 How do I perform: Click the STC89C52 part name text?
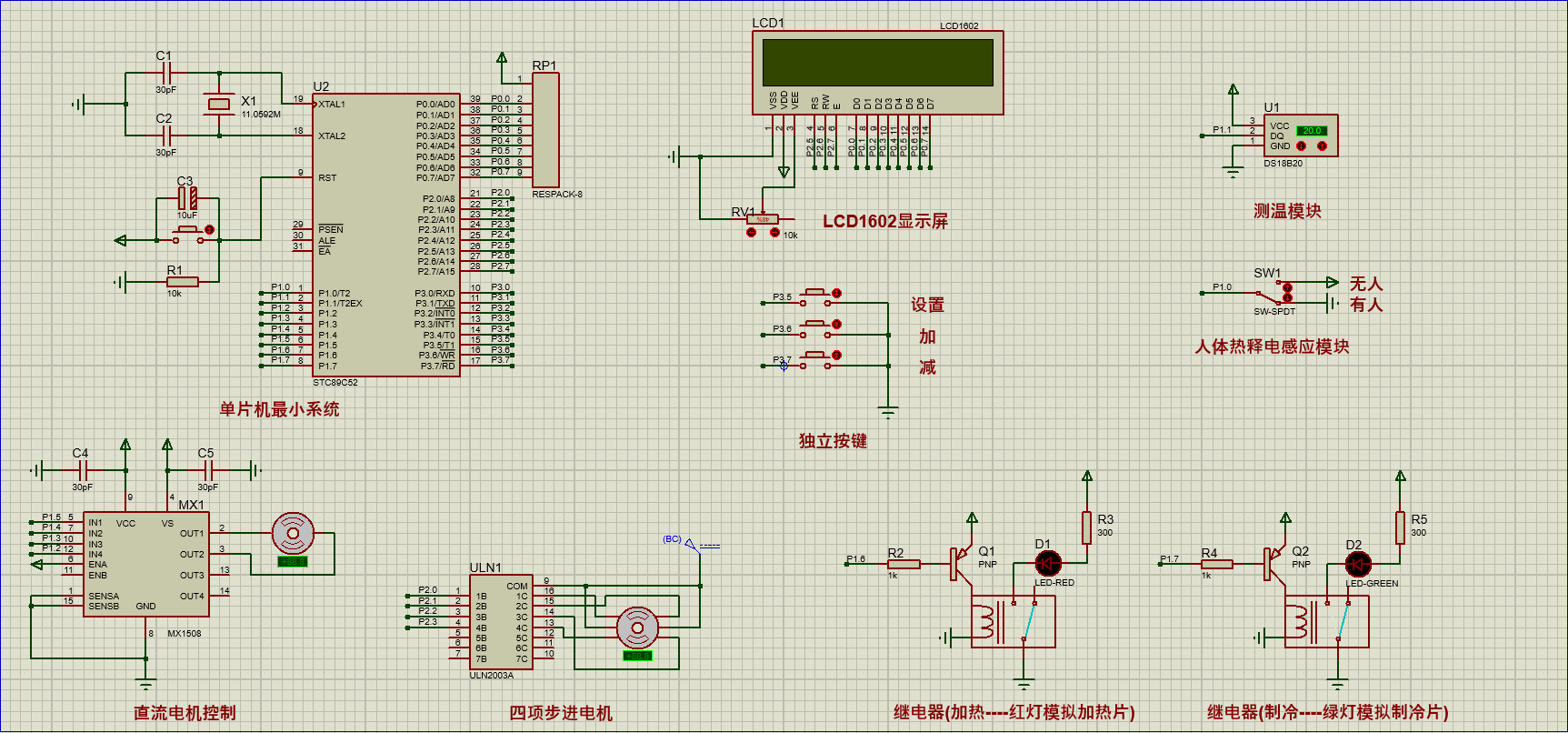(x=335, y=383)
